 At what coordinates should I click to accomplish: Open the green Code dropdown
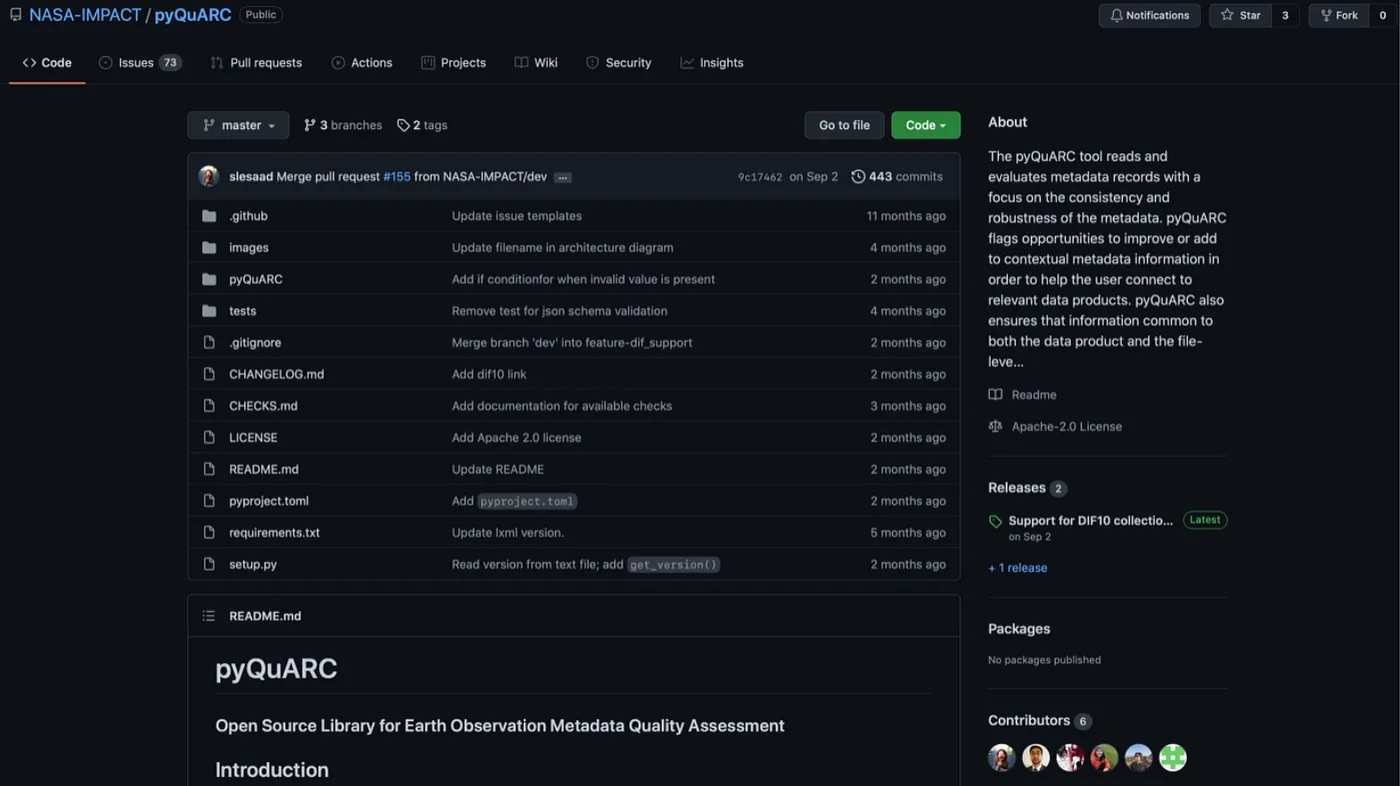(926, 125)
